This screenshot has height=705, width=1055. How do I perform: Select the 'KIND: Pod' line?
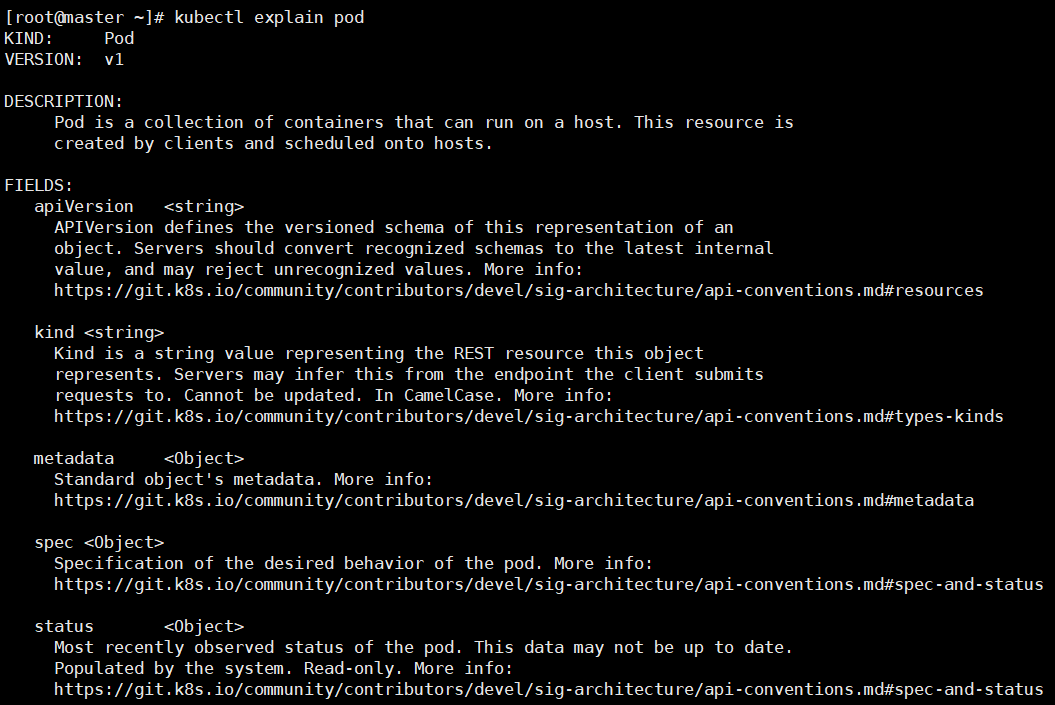pyautogui.click(x=69, y=38)
